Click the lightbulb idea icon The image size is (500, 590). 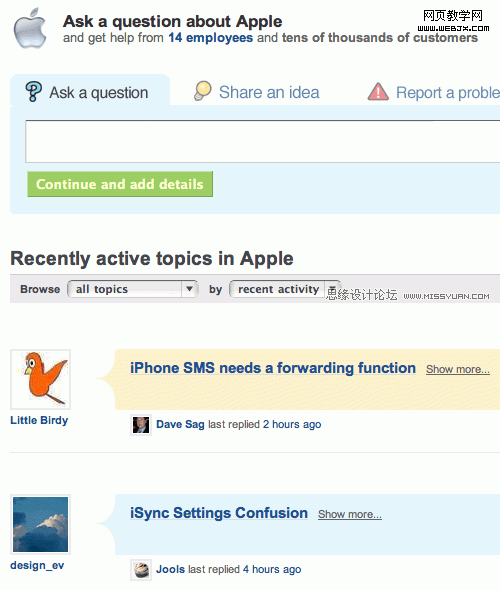pyautogui.click(x=203, y=91)
